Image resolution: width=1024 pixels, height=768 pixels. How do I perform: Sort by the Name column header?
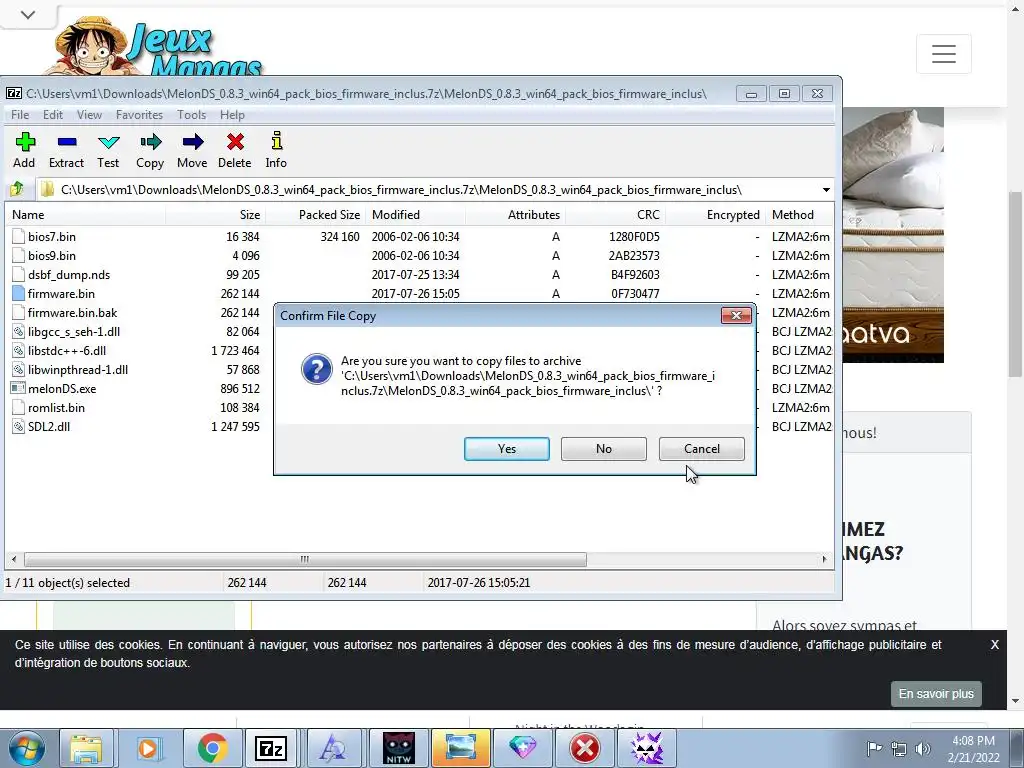click(86, 215)
